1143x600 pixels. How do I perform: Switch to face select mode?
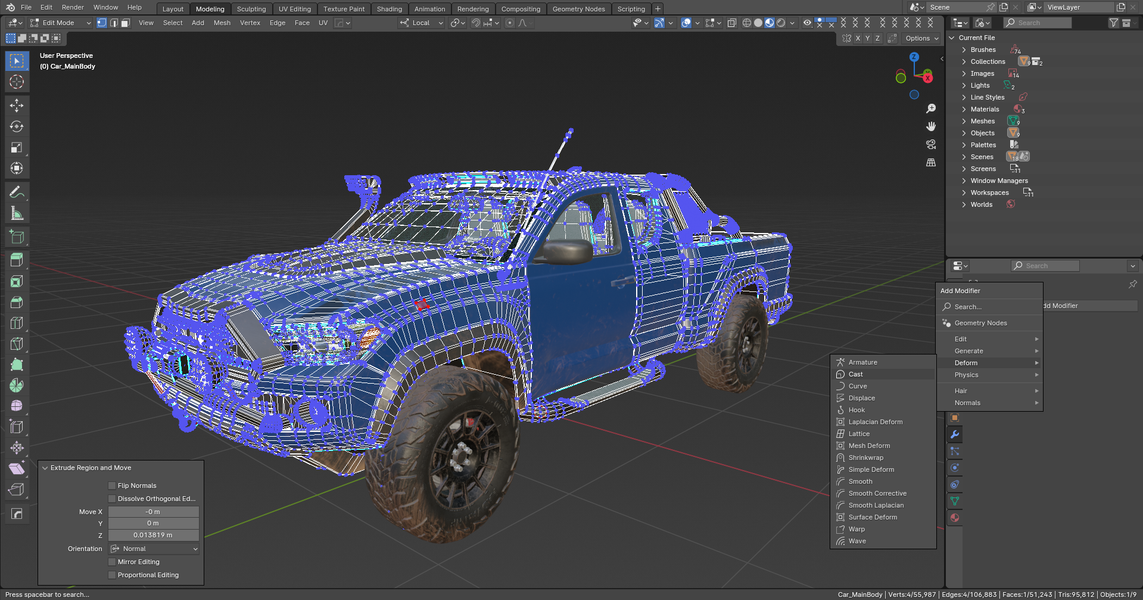[125, 22]
